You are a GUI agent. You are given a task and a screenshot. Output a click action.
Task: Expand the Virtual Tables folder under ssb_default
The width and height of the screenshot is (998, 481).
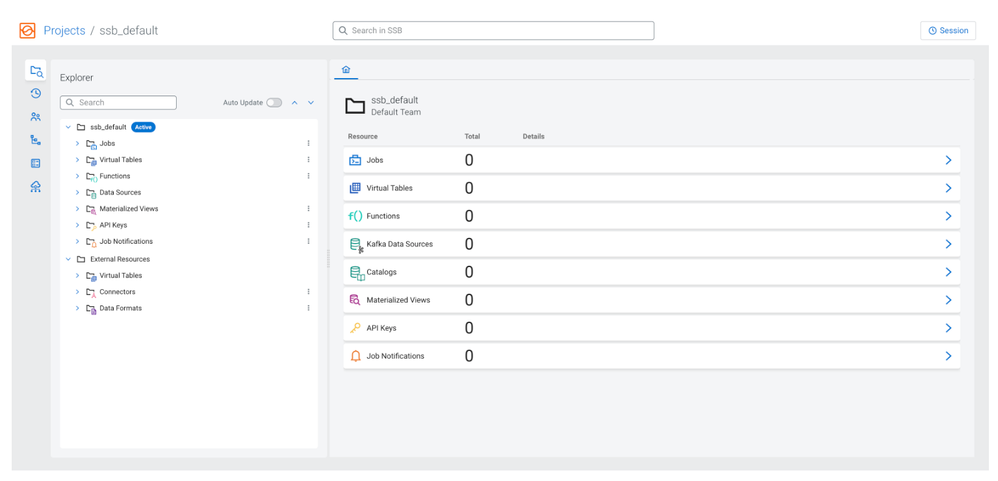click(x=77, y=160)
